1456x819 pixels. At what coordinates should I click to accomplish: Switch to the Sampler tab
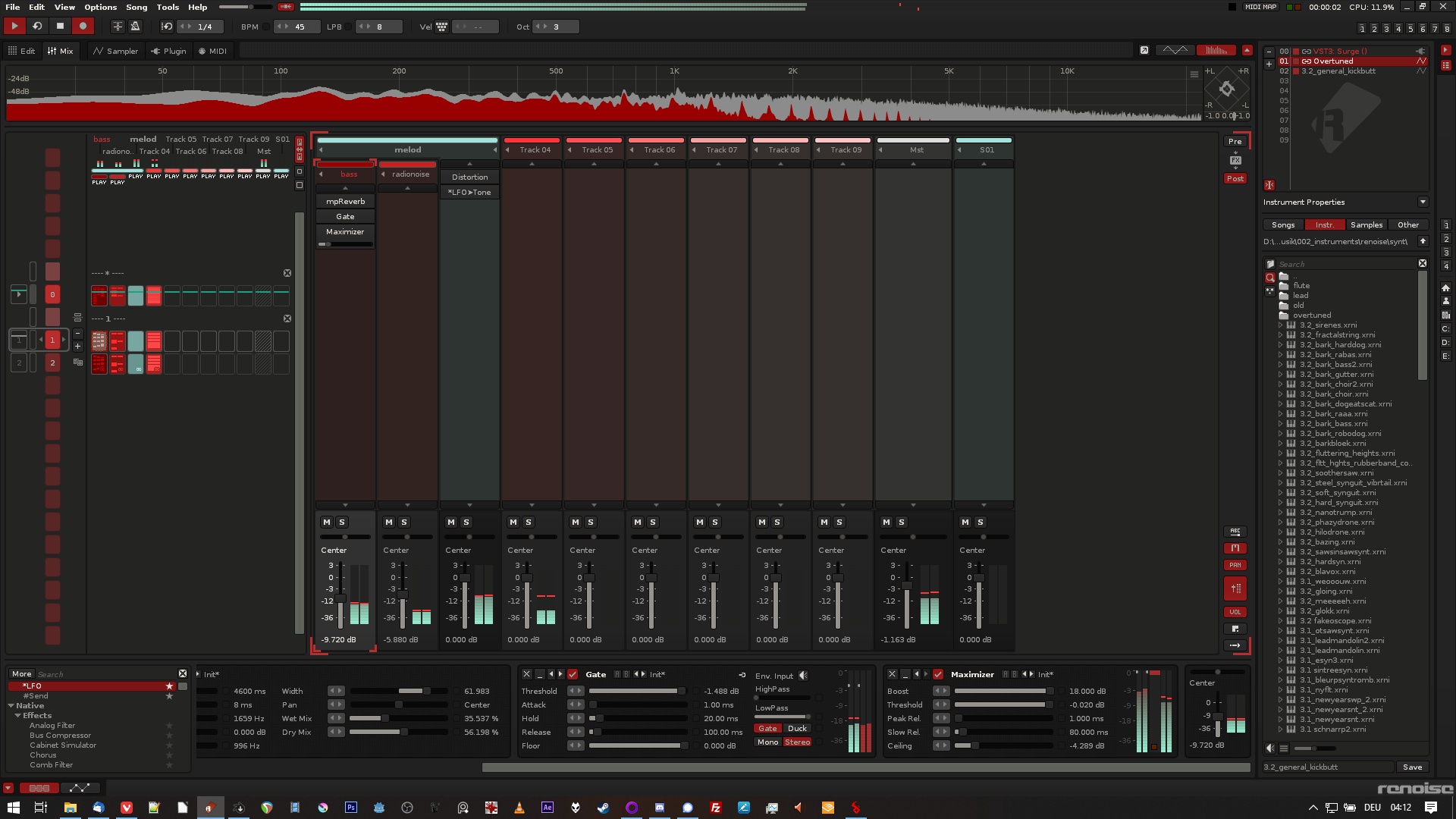pos(116,51)
